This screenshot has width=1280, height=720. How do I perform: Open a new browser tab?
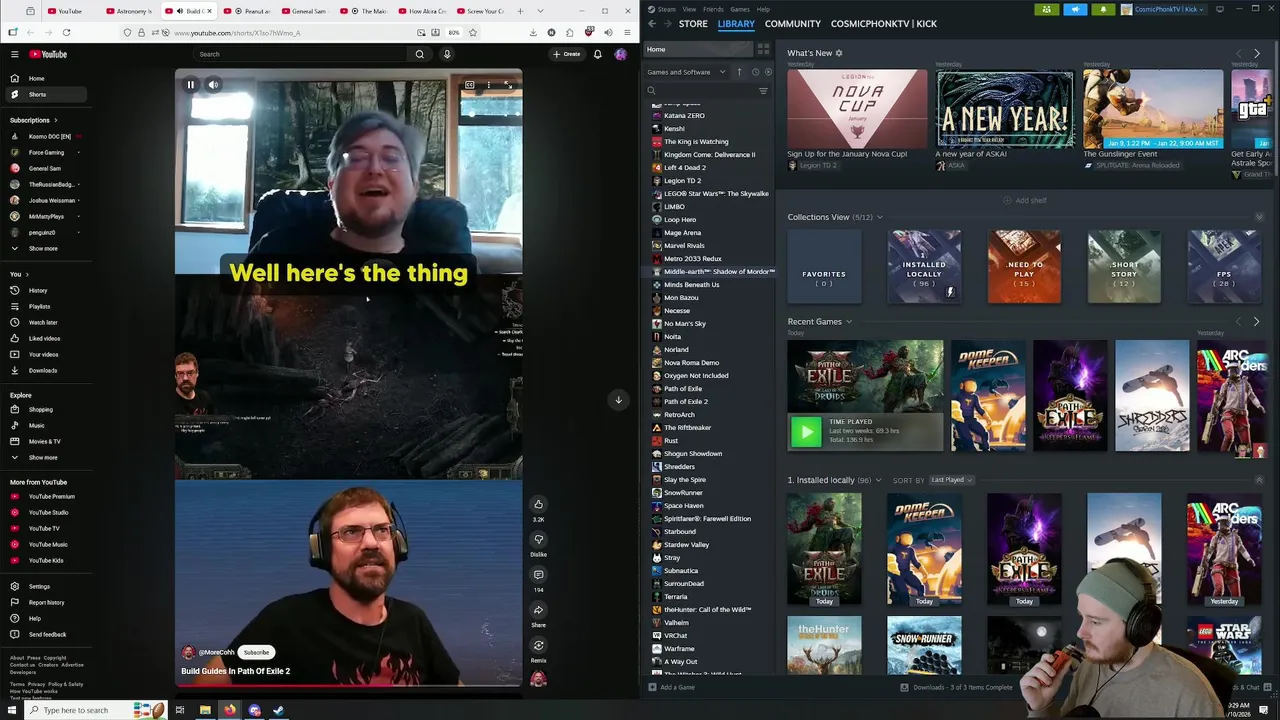click(x=522, y=11)
